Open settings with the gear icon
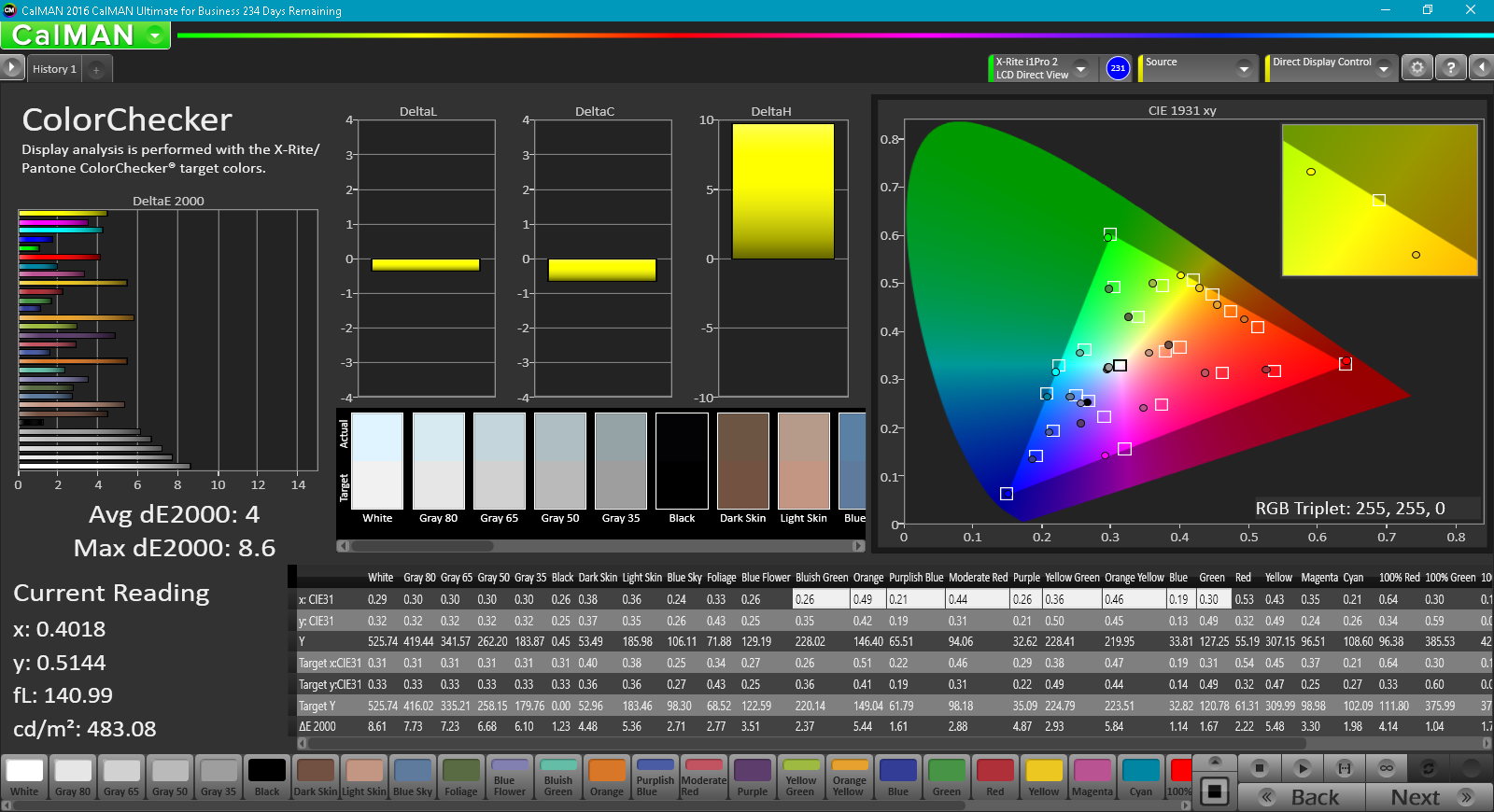The height and width of the screenshot is (812, 1494). coord(1417,67)
